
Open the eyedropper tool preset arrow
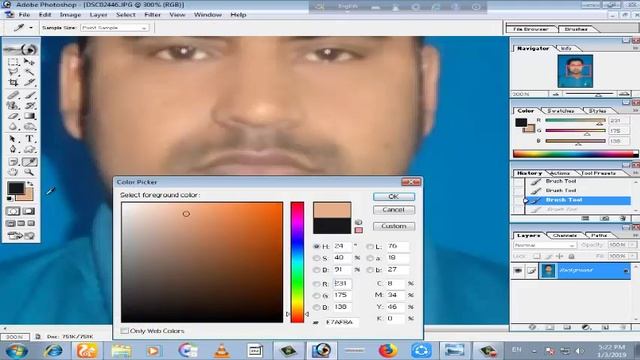pyautogui.click(x=31, y=28)
